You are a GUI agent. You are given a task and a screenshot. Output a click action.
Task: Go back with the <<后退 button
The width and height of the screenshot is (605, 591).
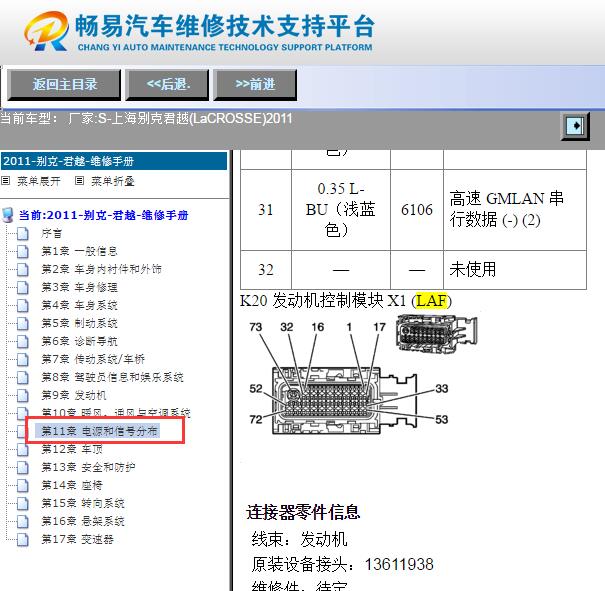click(167, 84)
